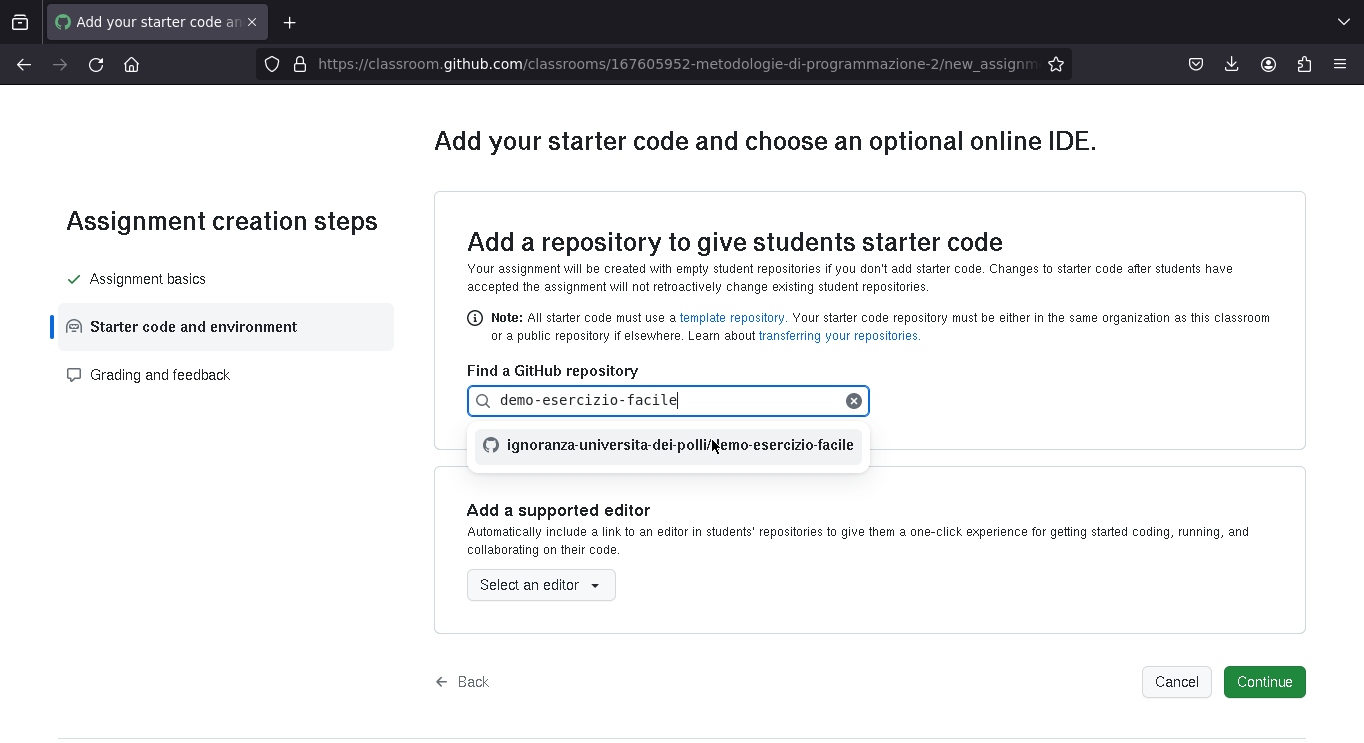Go back to the previous page

tap(24, 64)
